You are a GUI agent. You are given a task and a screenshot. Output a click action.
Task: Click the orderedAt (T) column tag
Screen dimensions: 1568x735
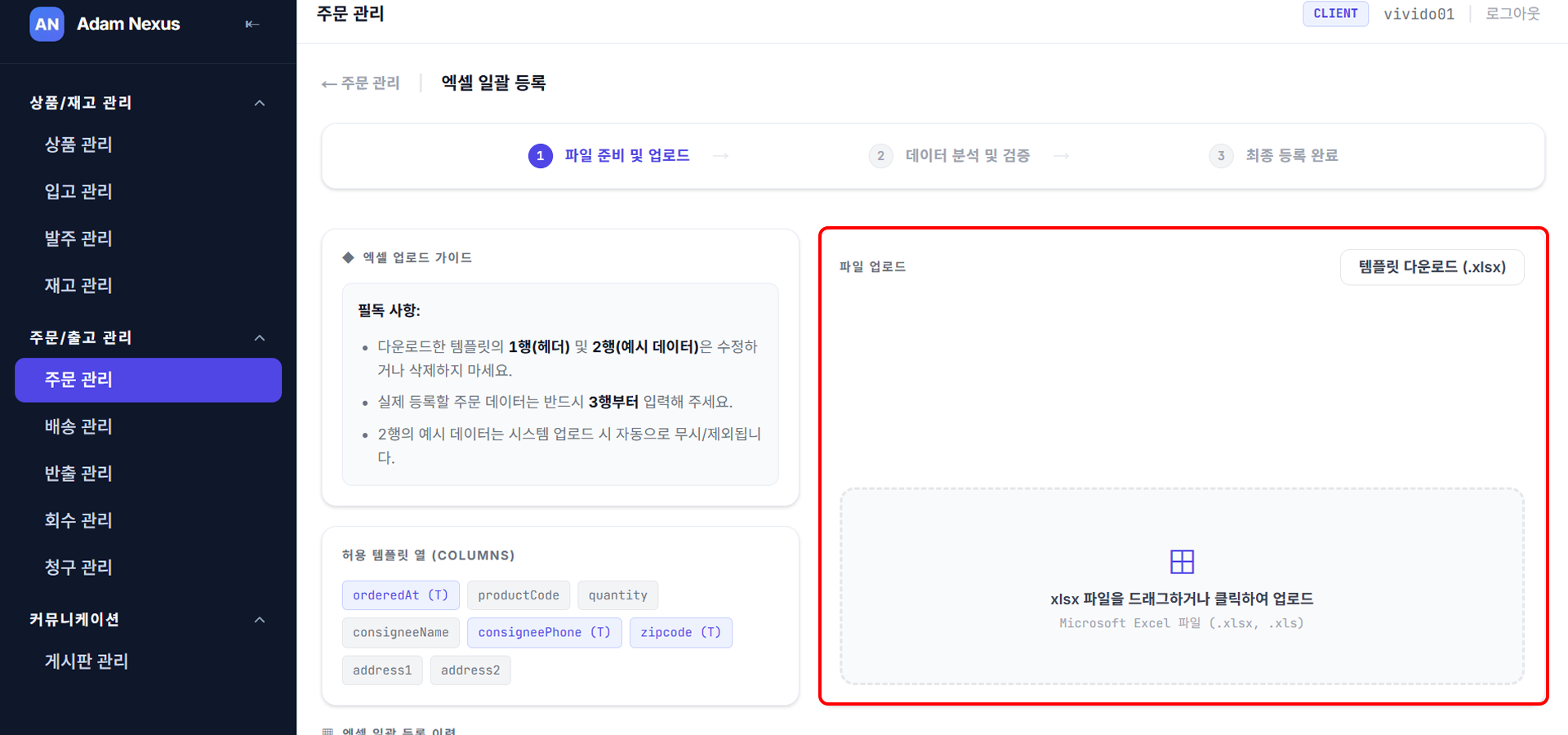click(400, 595)
